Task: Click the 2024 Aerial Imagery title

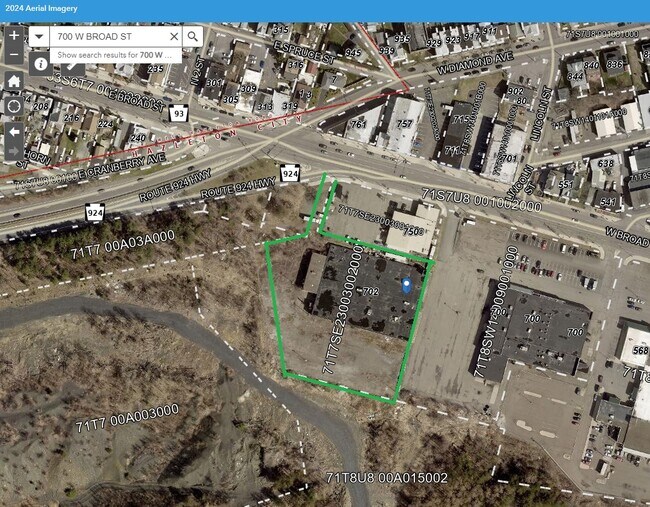Action: pos(41,8)
